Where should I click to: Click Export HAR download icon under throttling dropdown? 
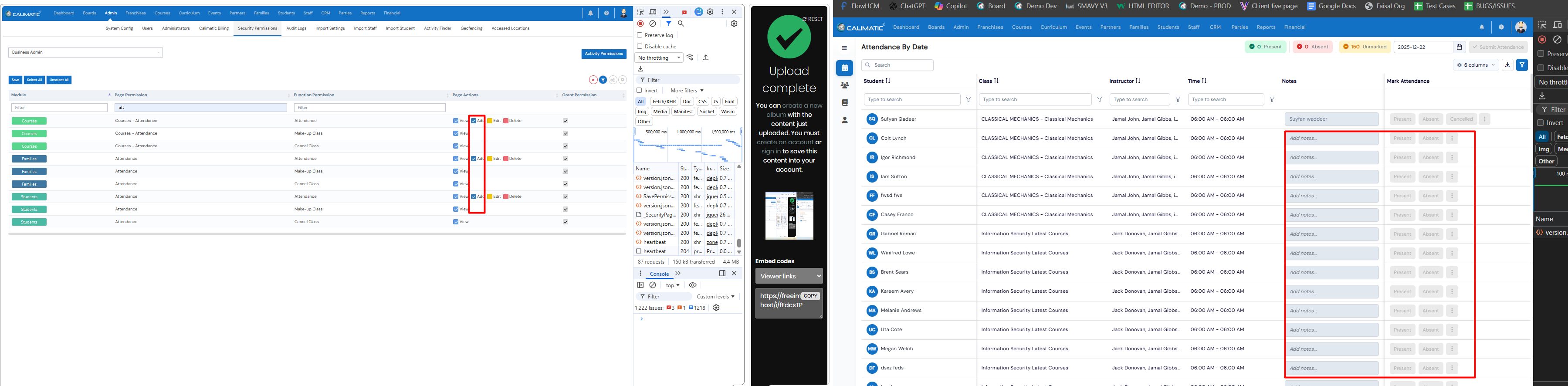(x=640, y=69)
